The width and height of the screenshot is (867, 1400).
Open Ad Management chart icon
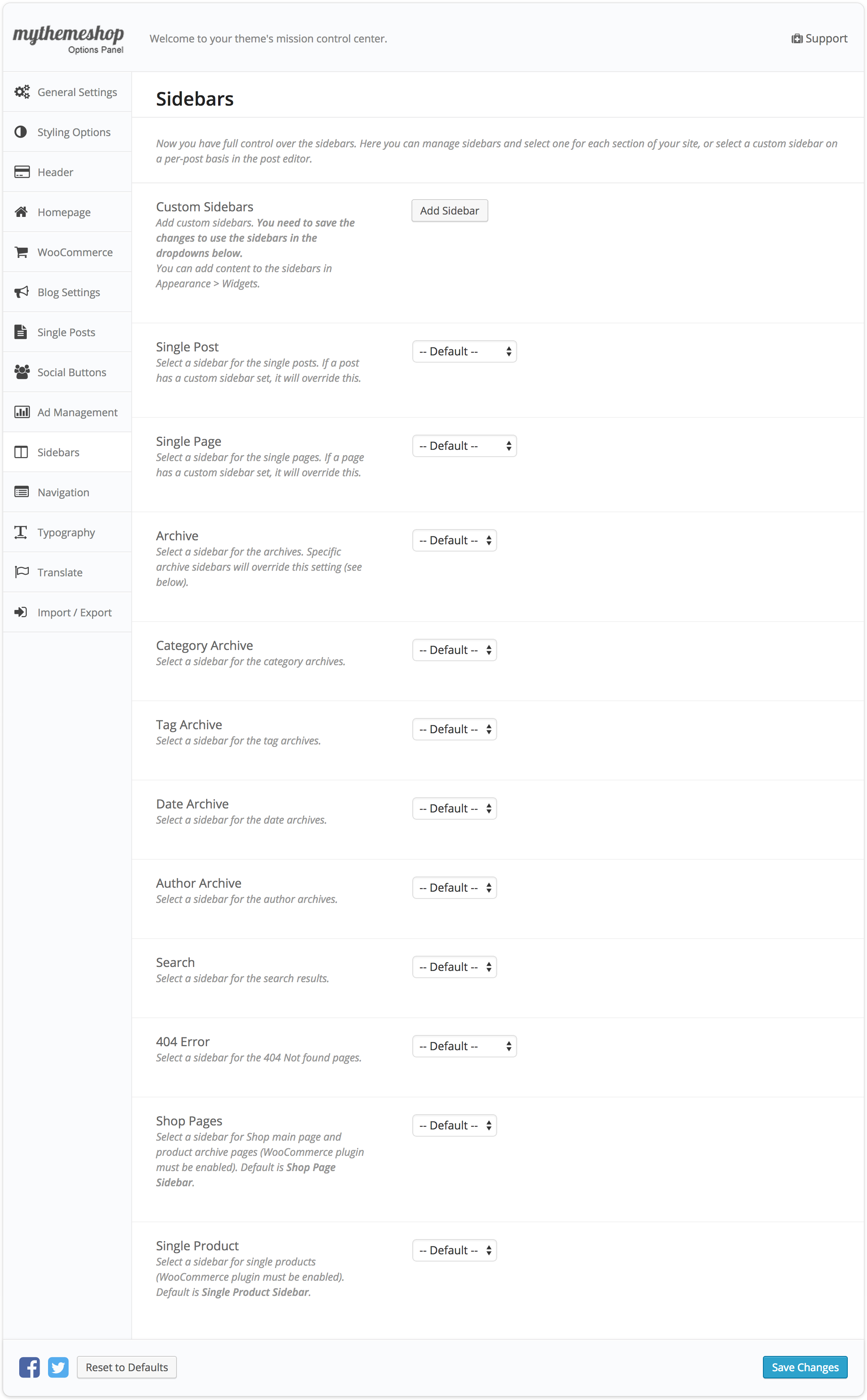click(x=21, y=411)
